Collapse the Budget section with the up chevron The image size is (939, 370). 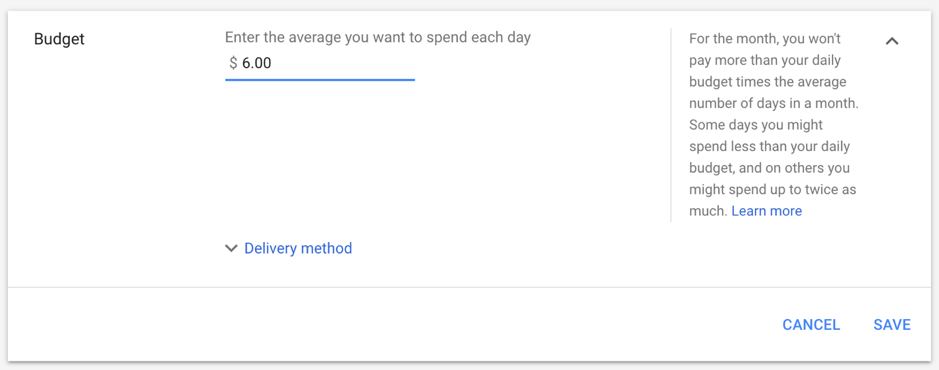(892, 41)
